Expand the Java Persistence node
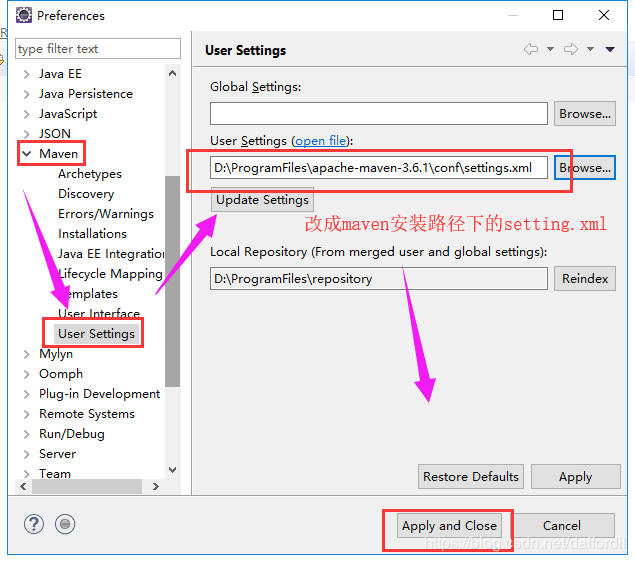 coord(27,94)
